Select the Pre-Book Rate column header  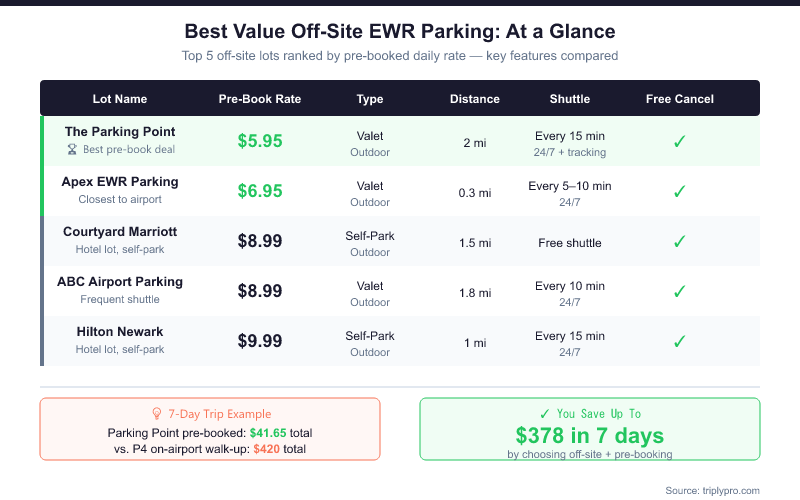pos(260,99)
